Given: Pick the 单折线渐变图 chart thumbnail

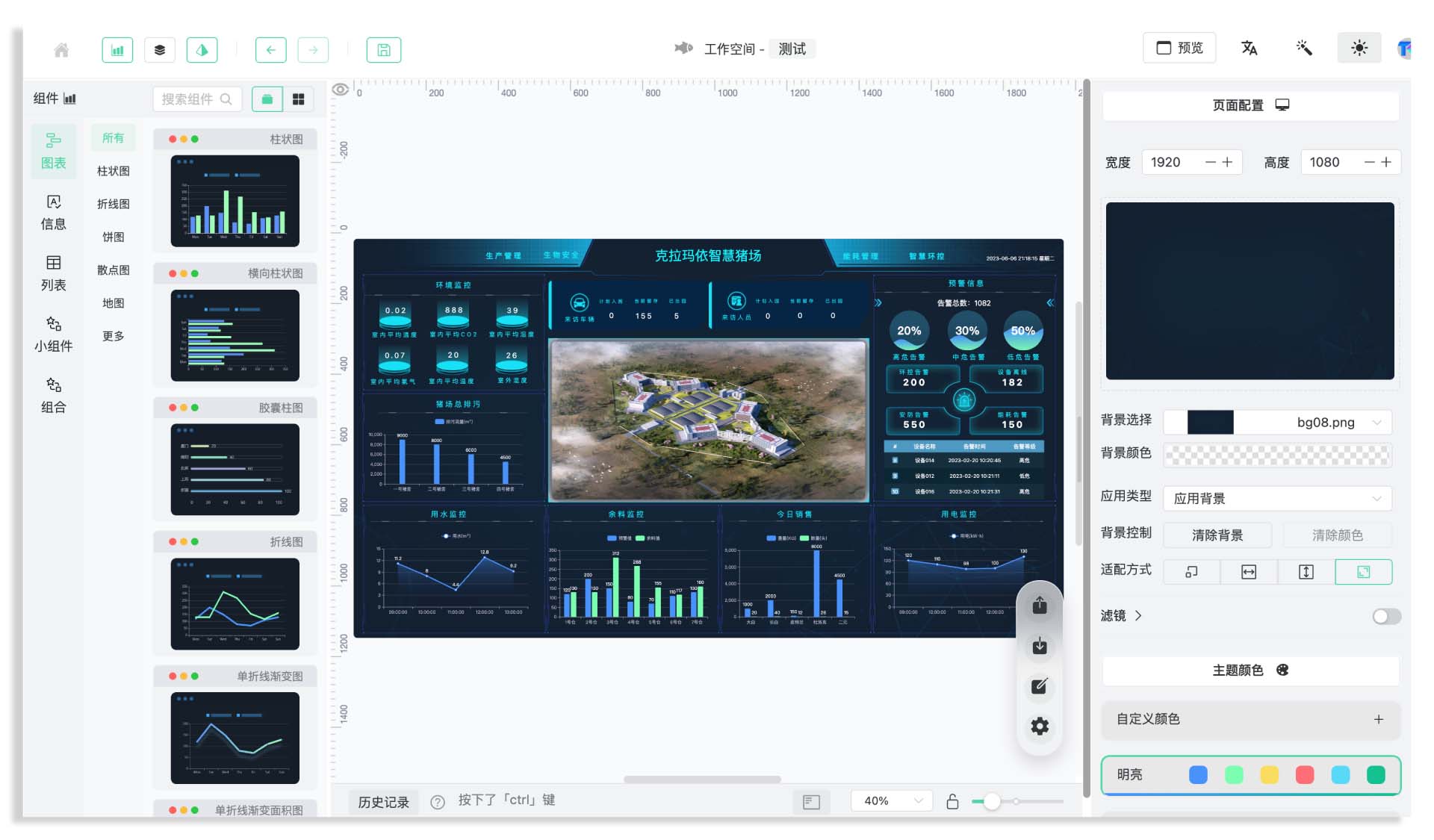Looking at the screenshot, I should 235,738.
